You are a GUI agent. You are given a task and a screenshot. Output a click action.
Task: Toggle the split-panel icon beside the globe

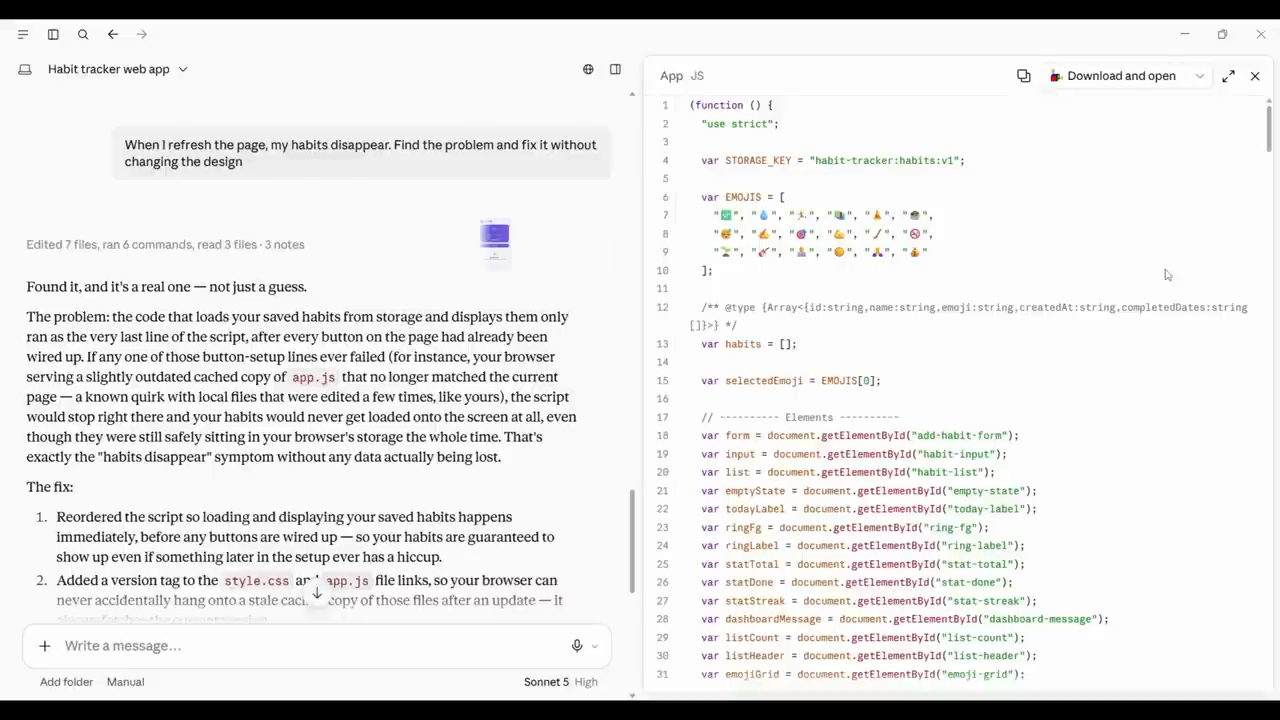click(615, 69)
